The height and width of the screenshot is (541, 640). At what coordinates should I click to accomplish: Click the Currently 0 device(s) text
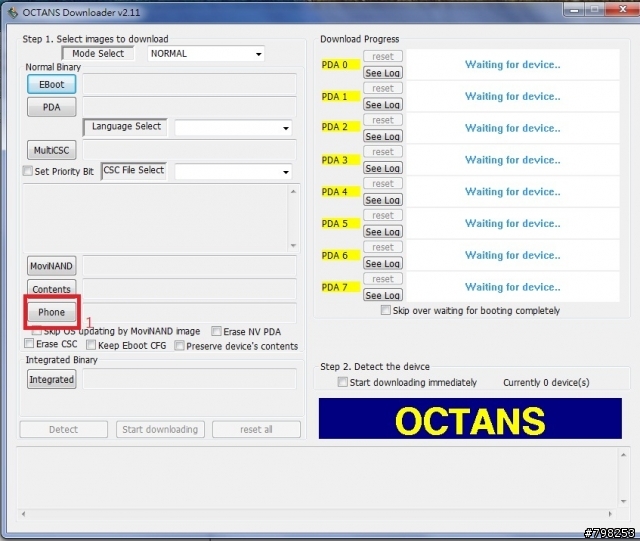pyautogui.click(x=546, y=383)
